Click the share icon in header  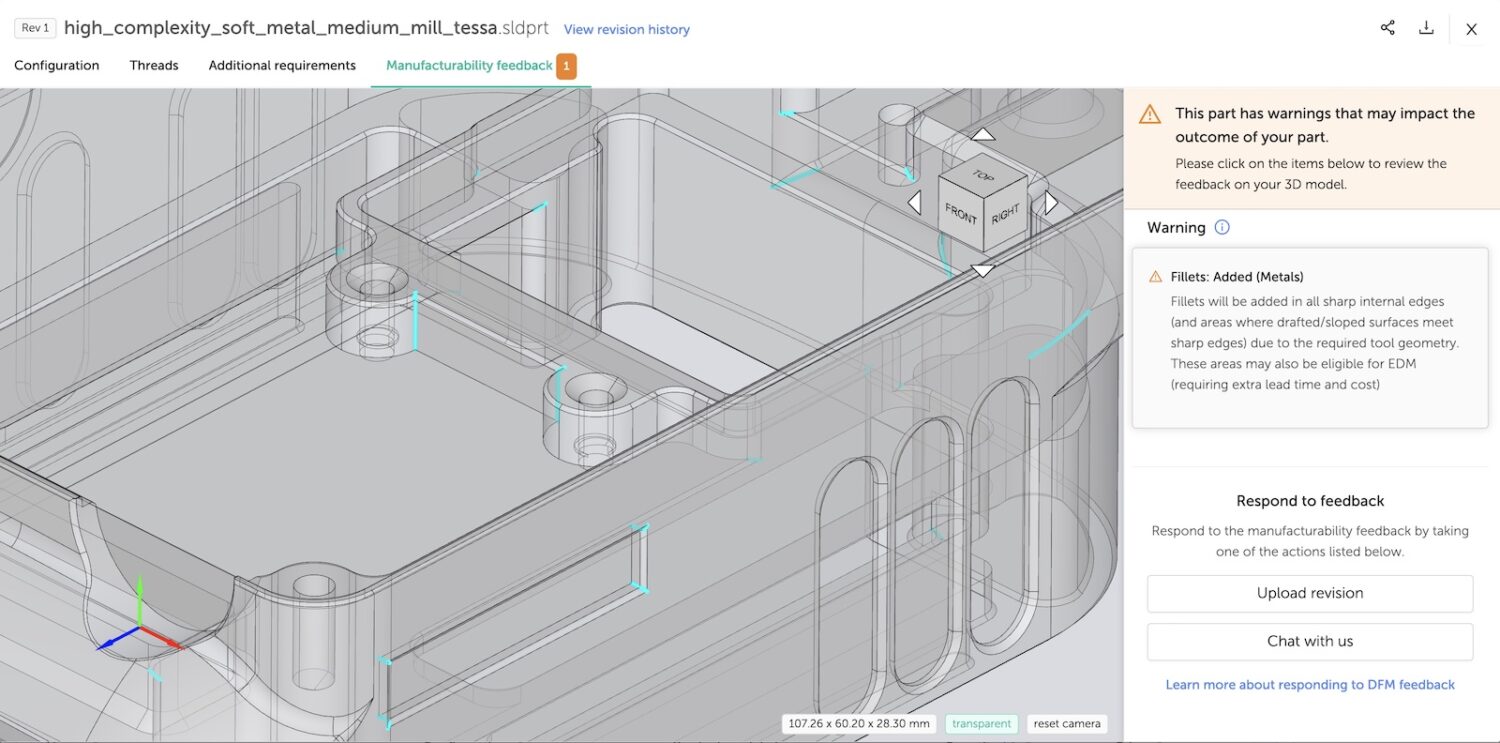[x=1387, y=28]
